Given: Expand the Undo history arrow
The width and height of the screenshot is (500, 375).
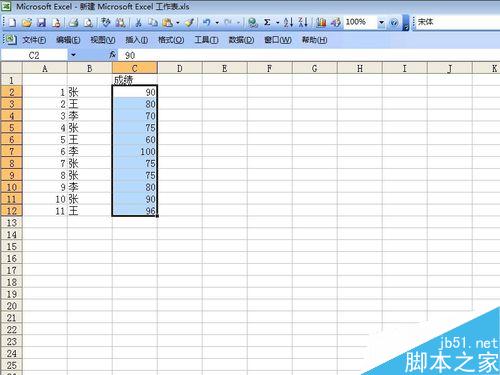Looking at the screenshot, I should pyautogui.click(x=217, y=23).
